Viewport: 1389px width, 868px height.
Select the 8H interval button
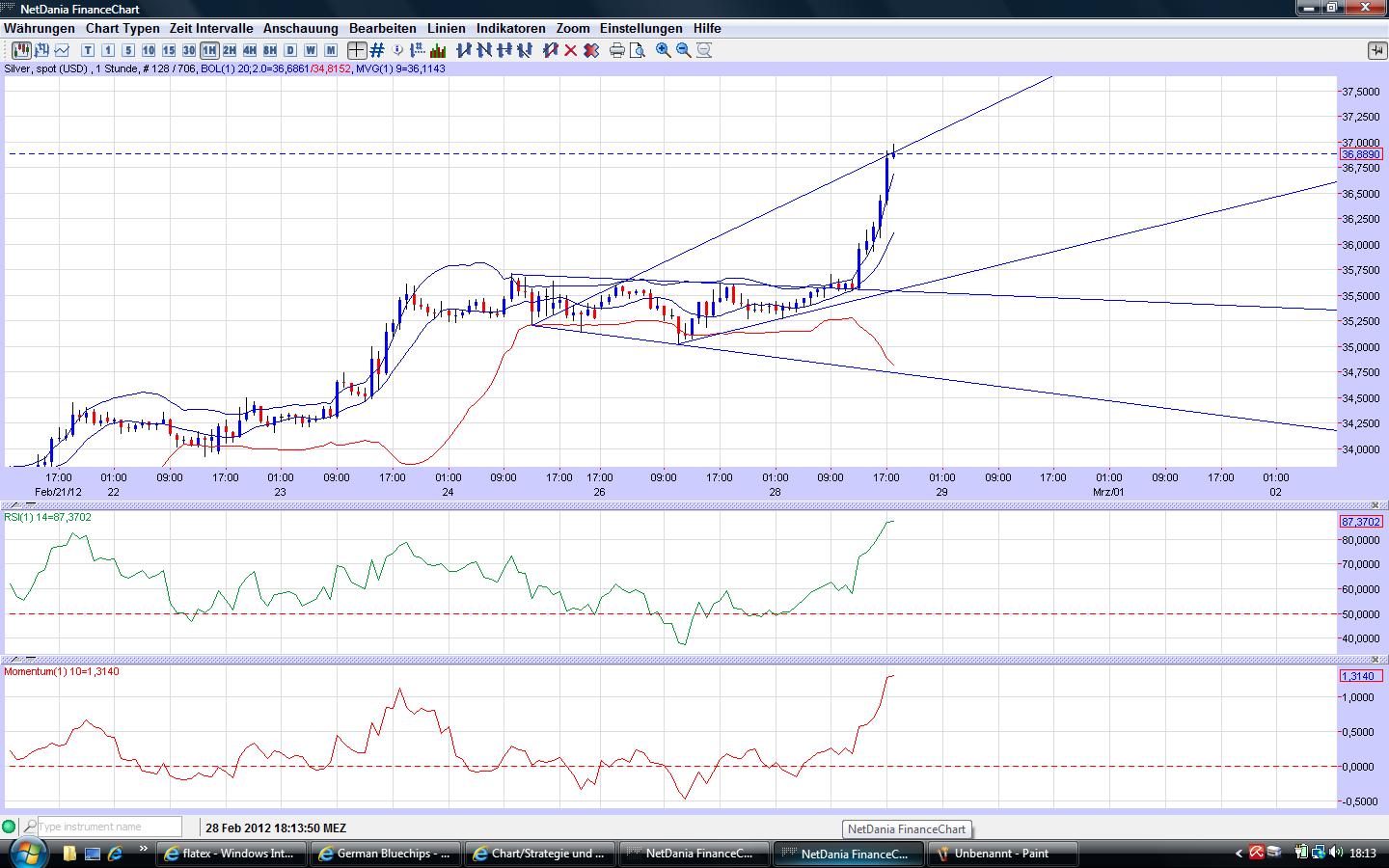tap(270, 50)
